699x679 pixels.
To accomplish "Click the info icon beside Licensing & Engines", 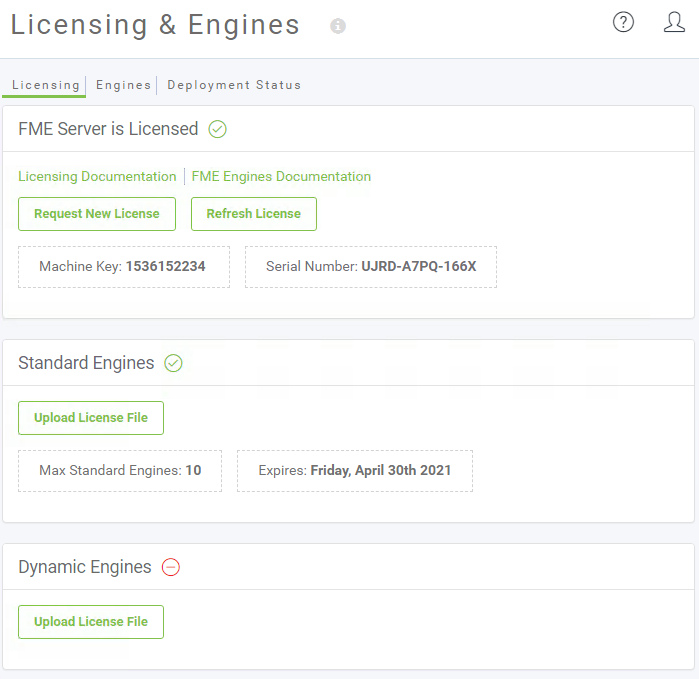I will point(337,26).
